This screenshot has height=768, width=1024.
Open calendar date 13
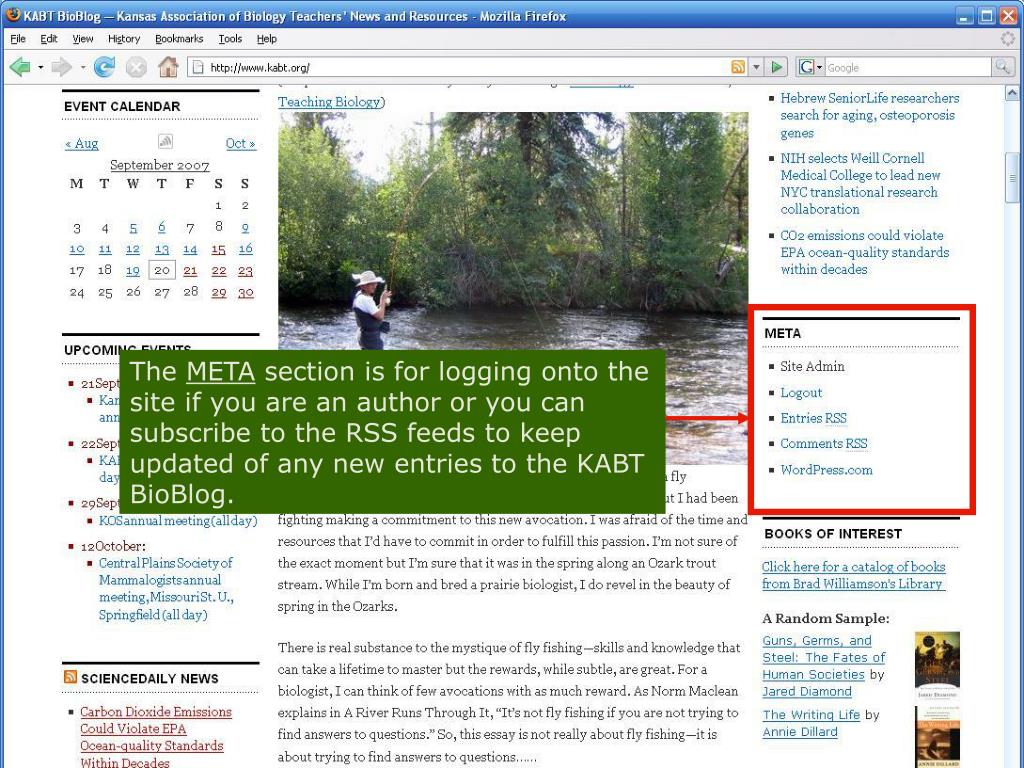(x=162, y=249)
